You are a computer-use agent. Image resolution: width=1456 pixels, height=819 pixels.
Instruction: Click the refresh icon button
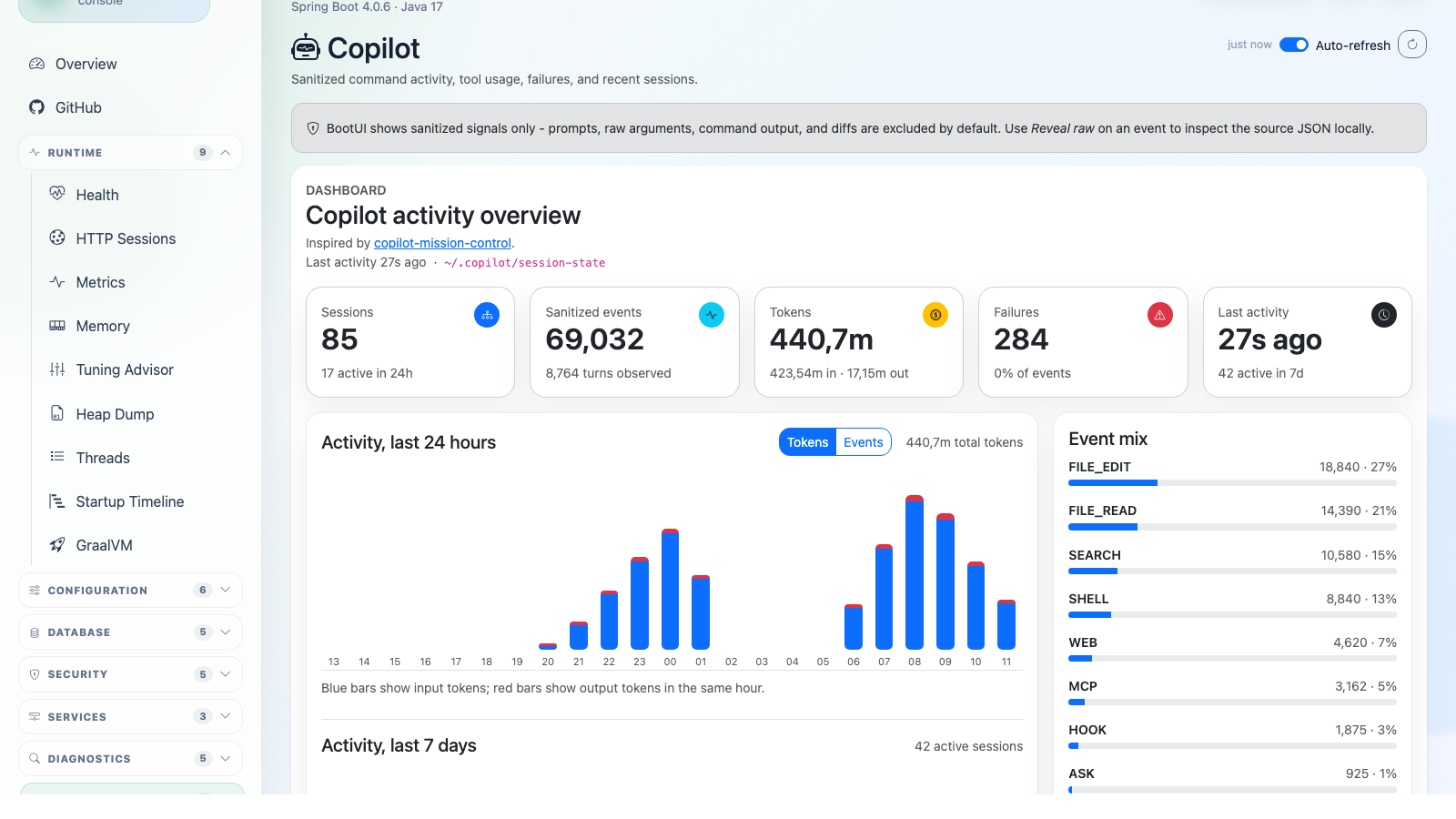[x=1412, y=45]
